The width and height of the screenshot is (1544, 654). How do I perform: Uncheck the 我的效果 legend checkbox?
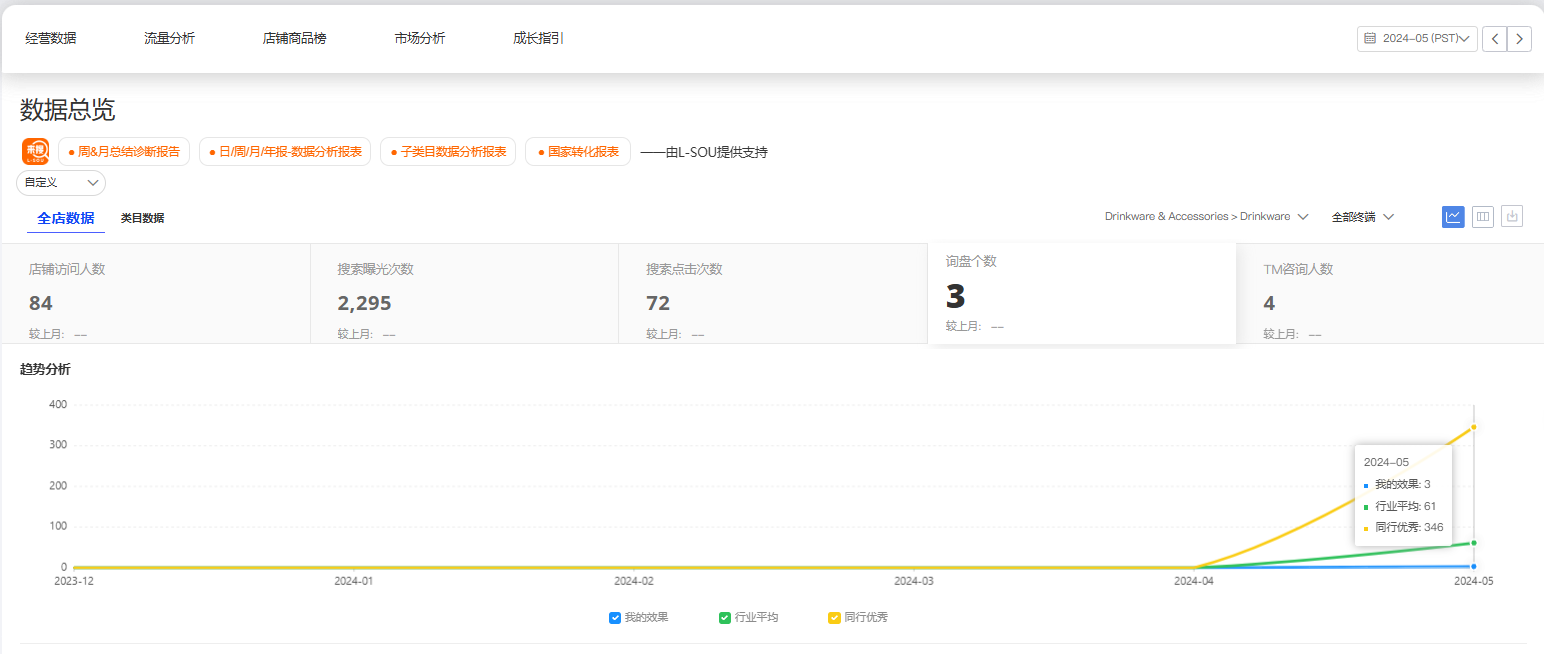pos(615,618)
